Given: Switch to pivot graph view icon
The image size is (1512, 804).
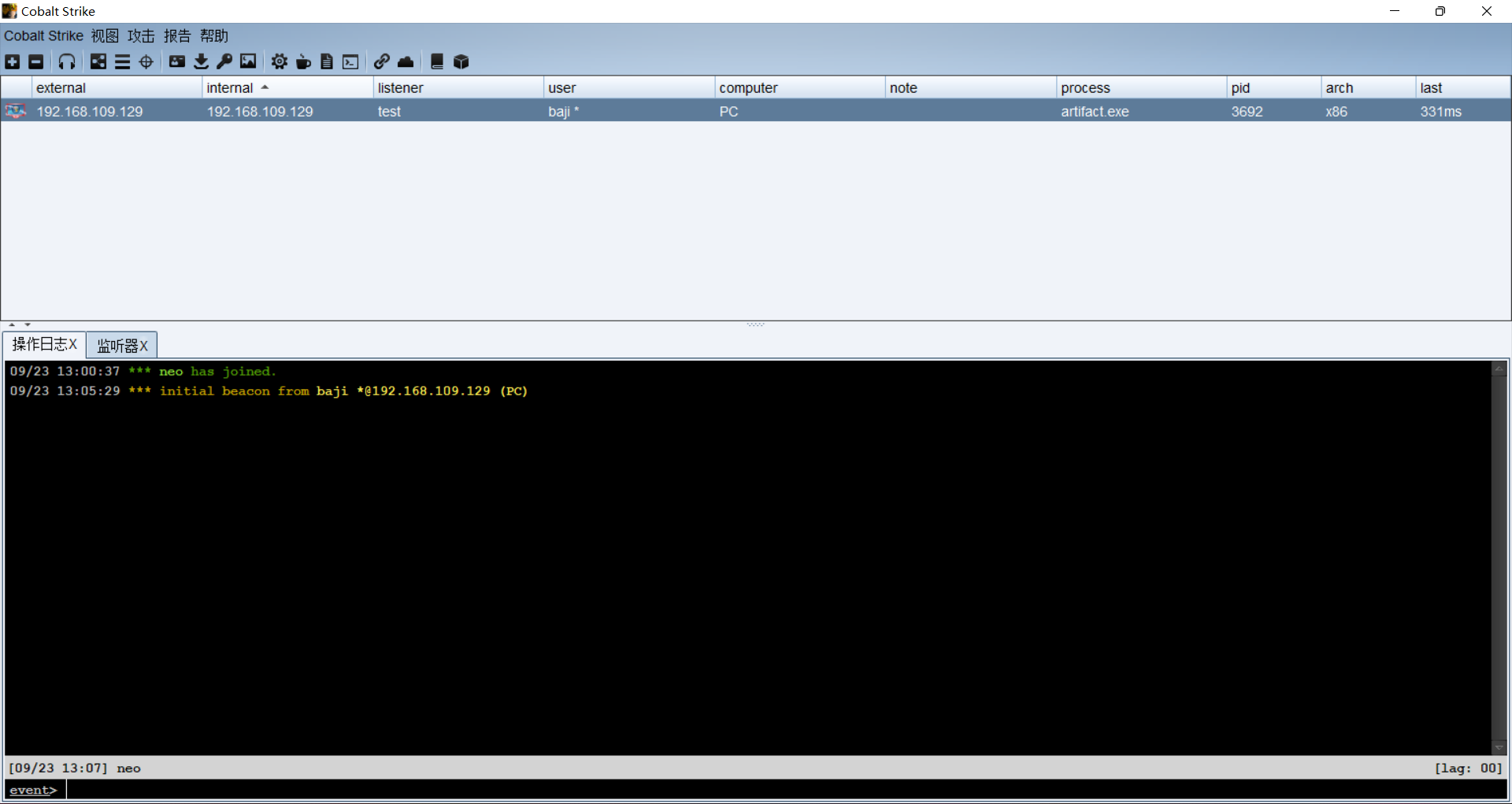Looking at the screenshot, I should pyautogui.click(x=98, y=61).
